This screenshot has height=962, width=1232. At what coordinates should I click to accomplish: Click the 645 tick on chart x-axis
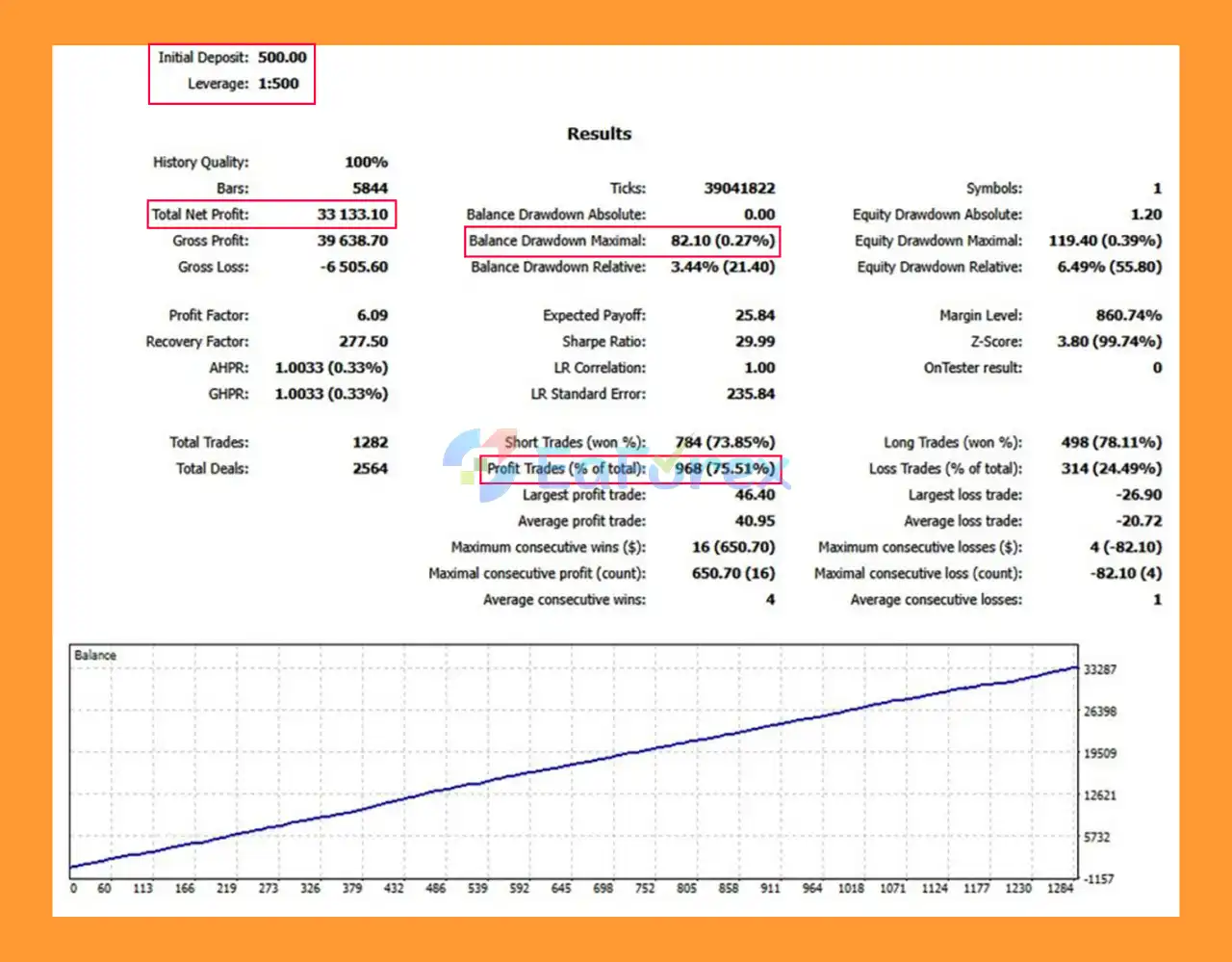(x=561, y=888)
